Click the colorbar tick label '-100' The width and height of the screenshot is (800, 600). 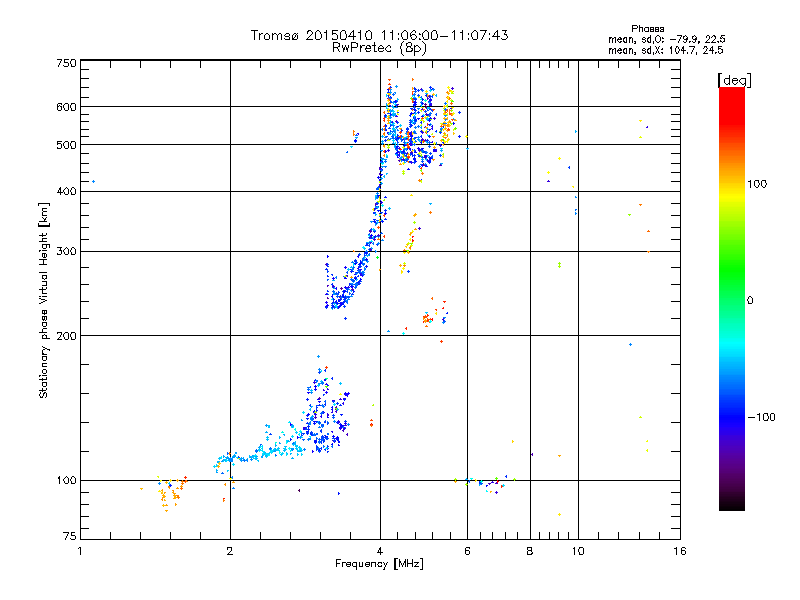761,417
